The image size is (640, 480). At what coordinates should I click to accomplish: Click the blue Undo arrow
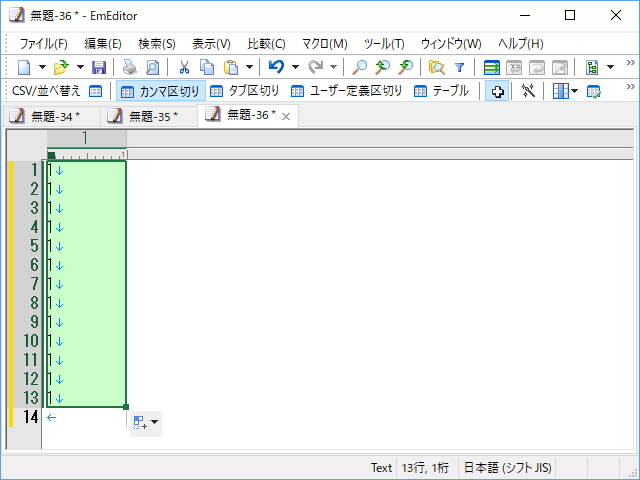pos(276,67)
